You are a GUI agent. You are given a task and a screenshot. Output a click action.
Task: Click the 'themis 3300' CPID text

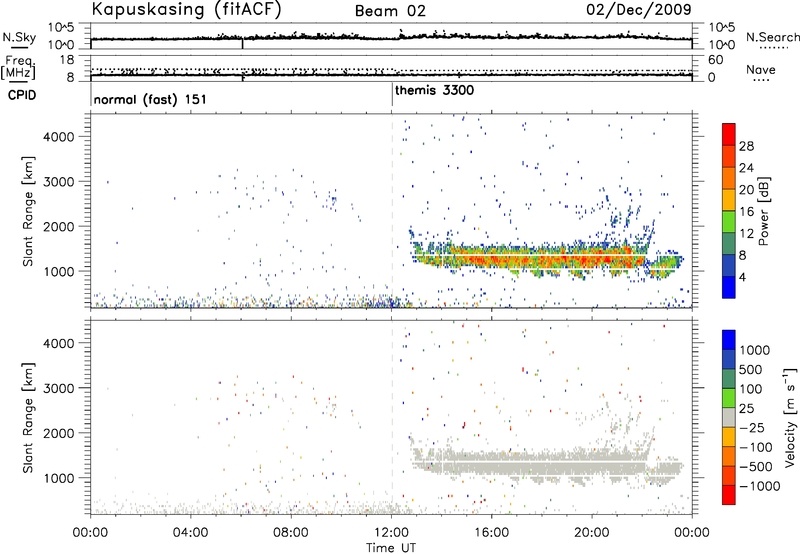click(x=435, y=90)
